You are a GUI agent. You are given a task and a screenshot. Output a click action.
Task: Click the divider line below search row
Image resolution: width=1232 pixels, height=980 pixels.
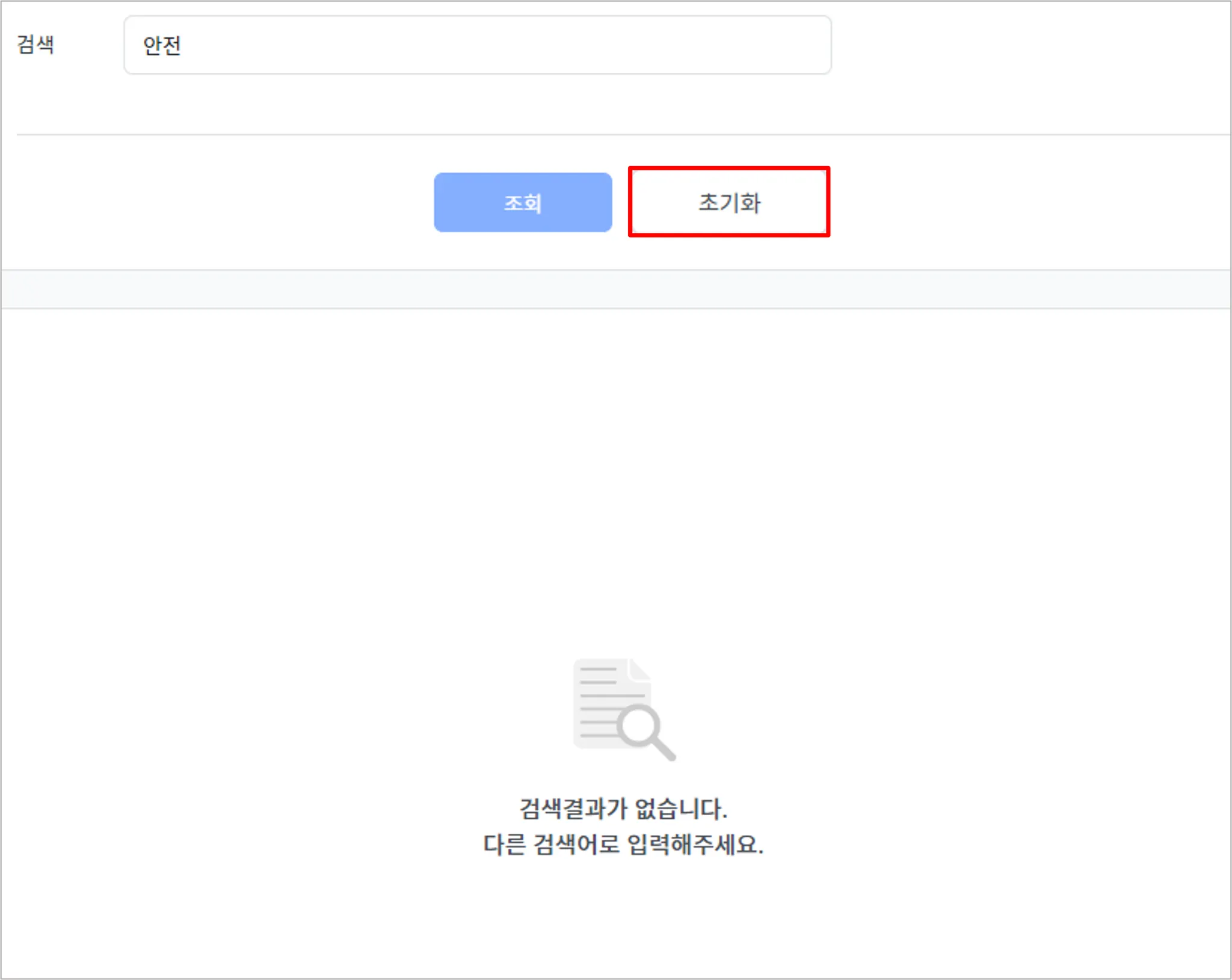[616, 135]
